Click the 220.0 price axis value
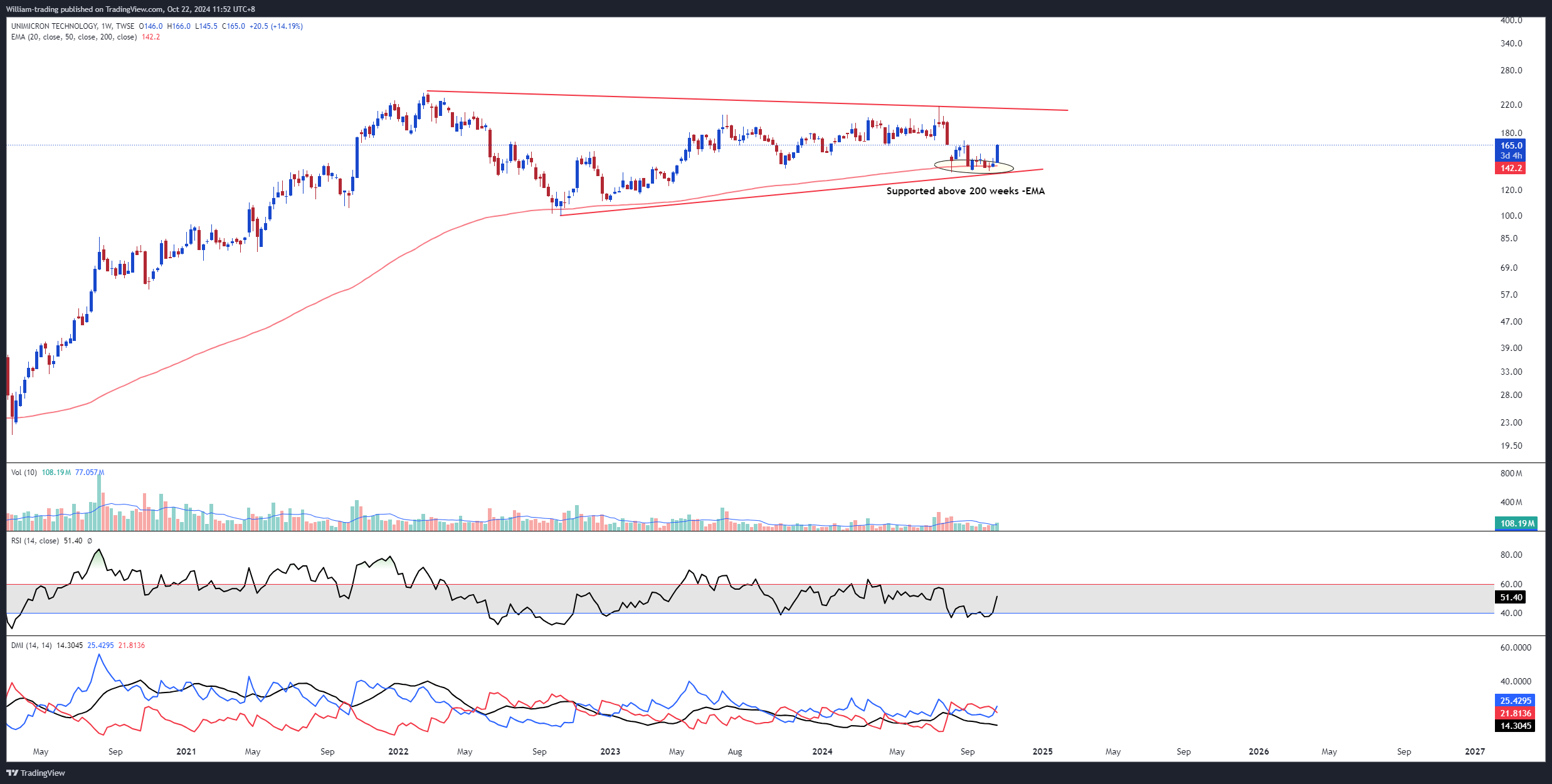This screenshot has width=1552, height=784. tap(1511, 105)
